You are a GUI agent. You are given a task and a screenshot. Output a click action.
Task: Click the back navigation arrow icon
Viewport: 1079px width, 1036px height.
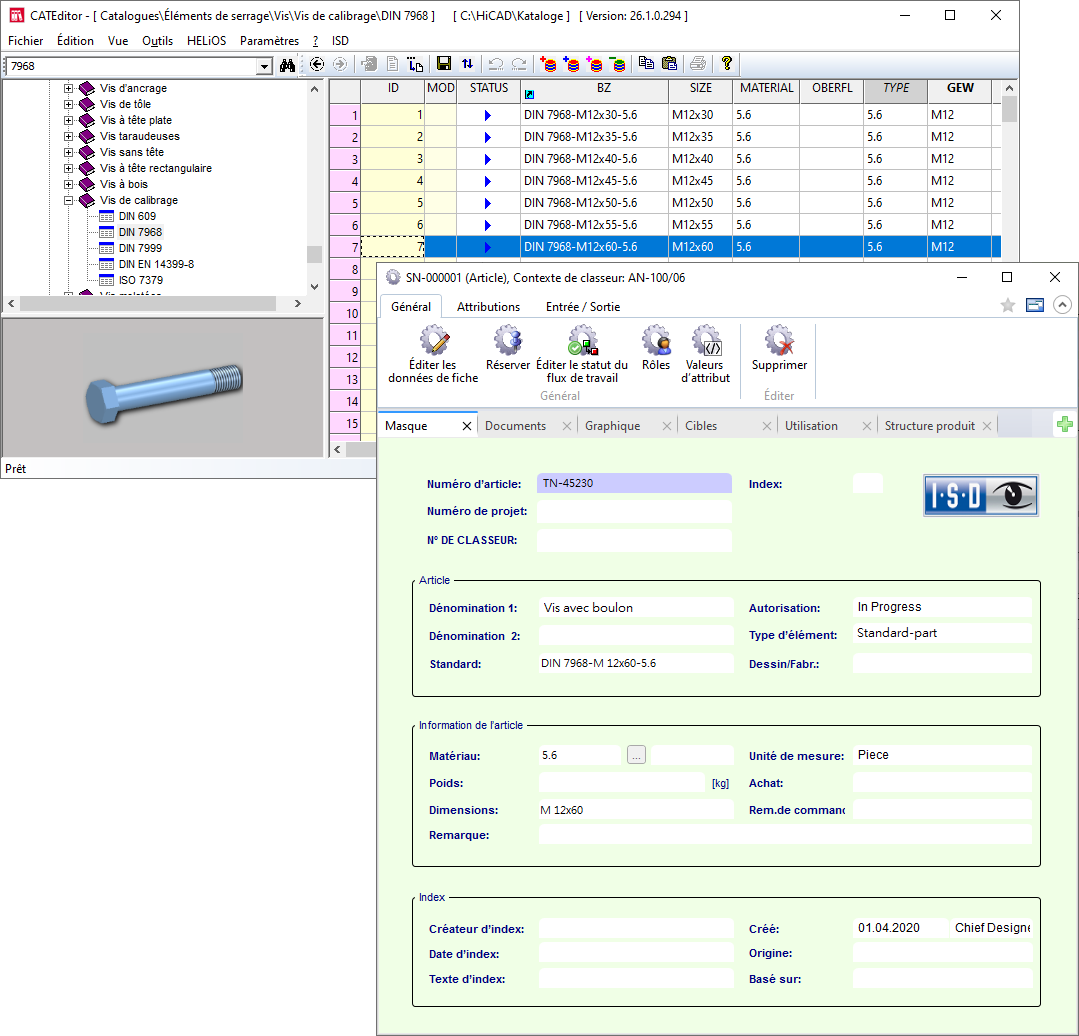[x=317, y=65]
